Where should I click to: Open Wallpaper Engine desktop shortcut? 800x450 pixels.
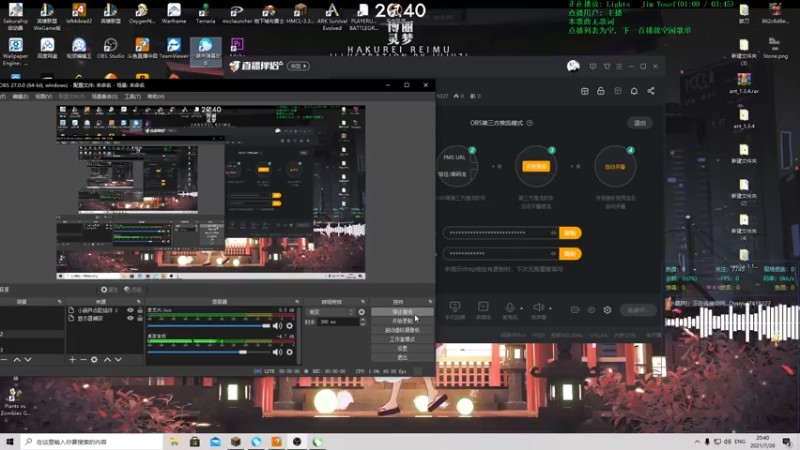pos(15,52)
